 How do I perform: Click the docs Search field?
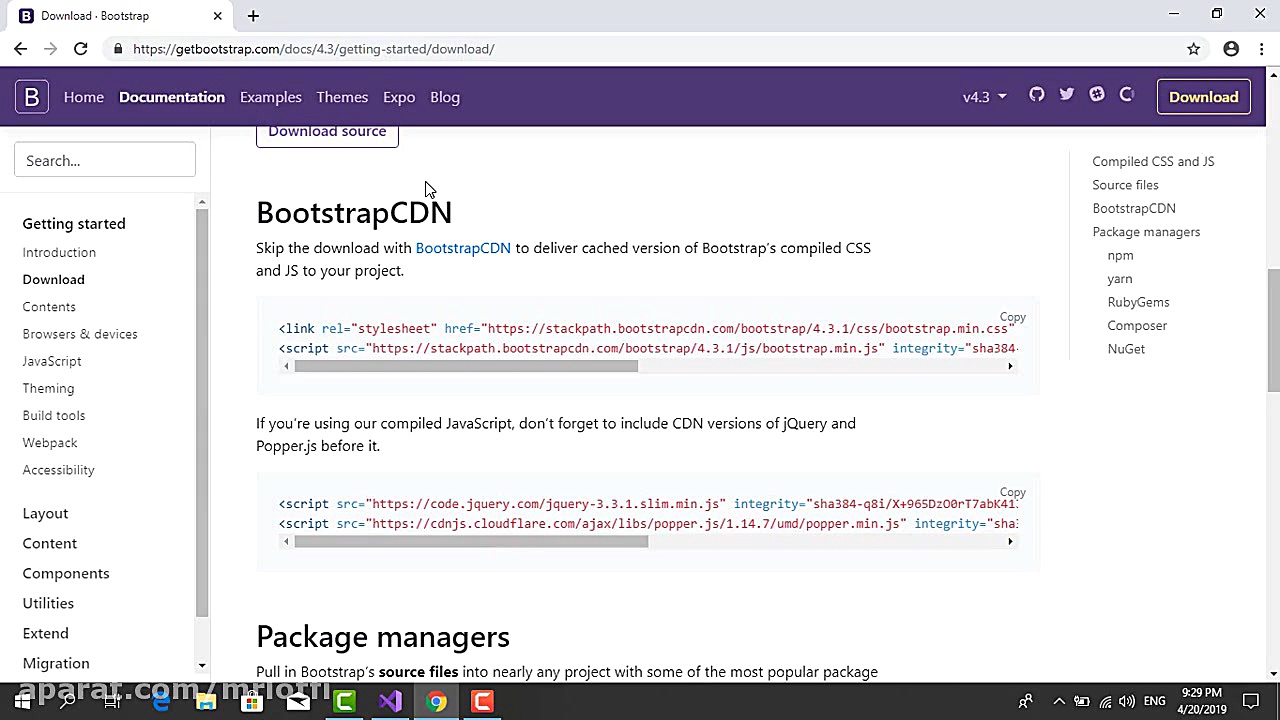point(105,160)
